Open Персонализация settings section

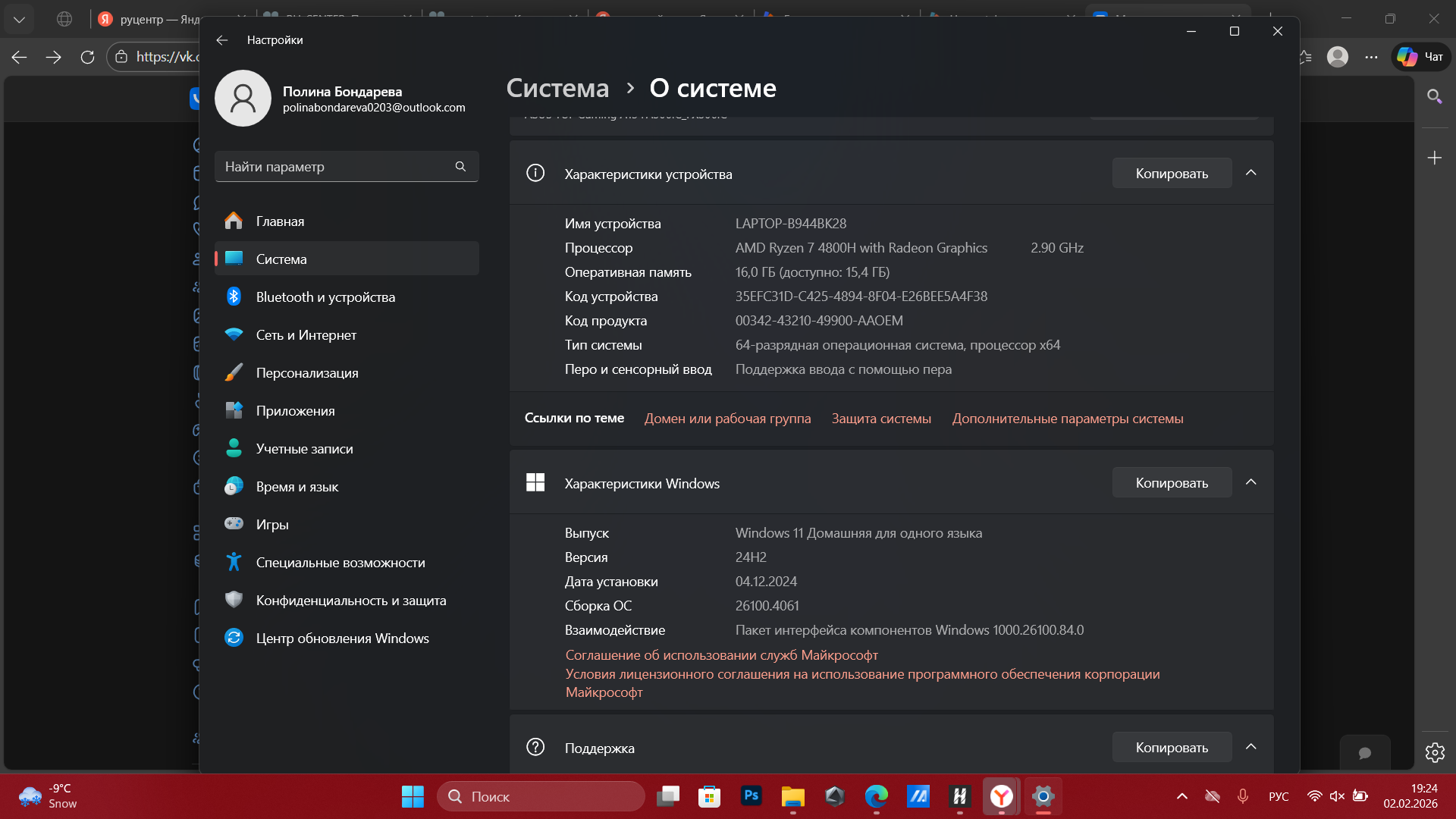(x=307, y=373)
